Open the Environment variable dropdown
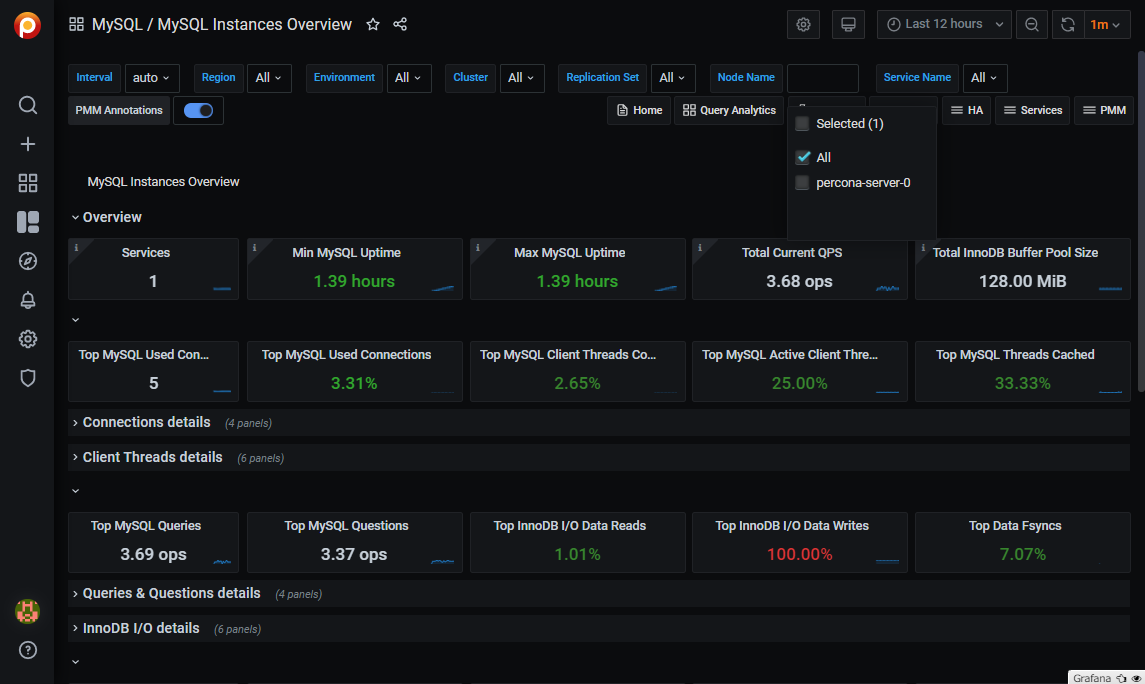The image size is (1145, 684). click(409, 78)
